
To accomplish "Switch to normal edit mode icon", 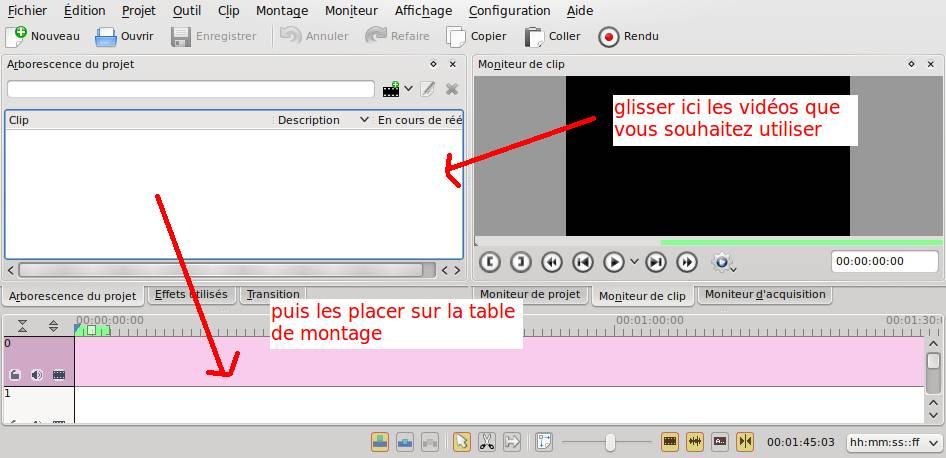I will (379, 442).
